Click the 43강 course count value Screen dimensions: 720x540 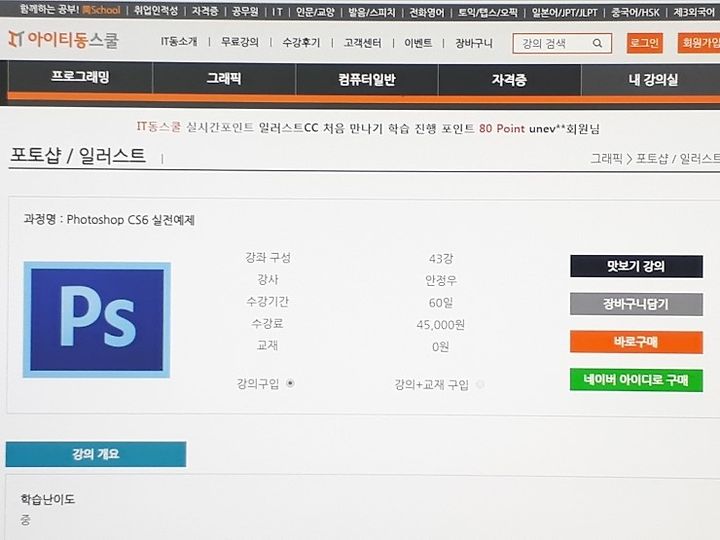(441, 259)
